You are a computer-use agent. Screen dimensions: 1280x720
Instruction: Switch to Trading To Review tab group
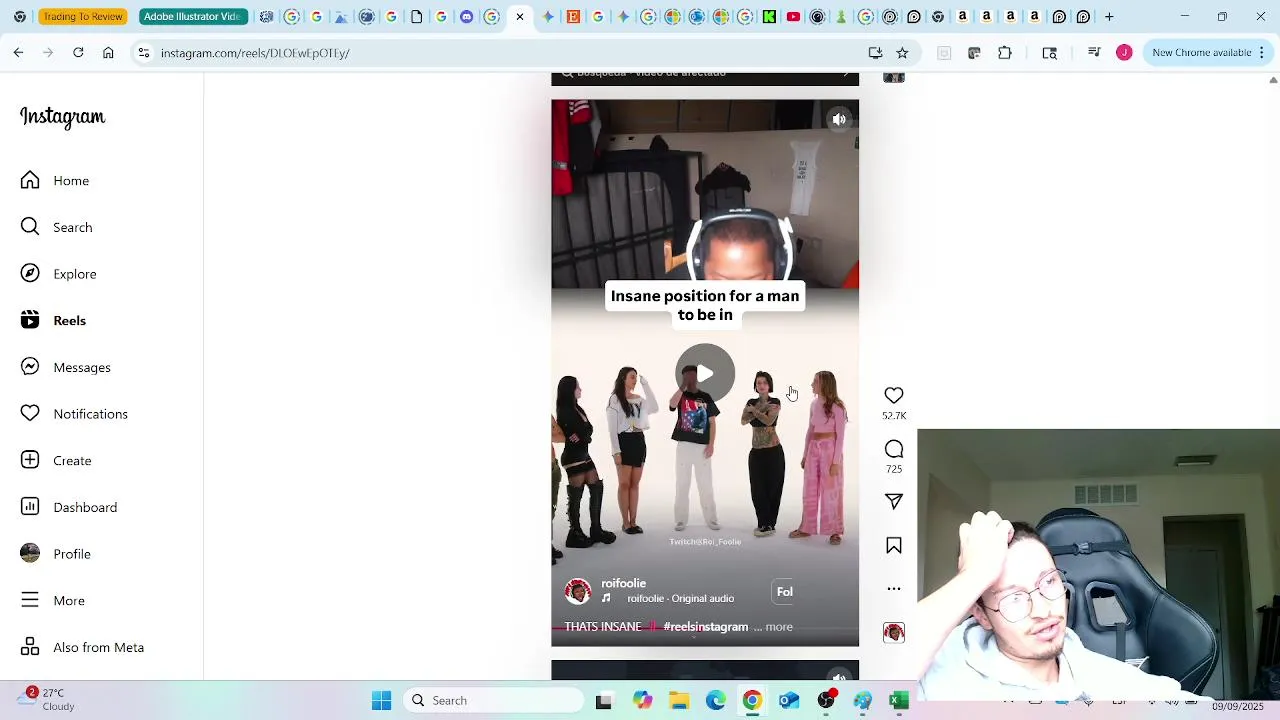point(83,17)
